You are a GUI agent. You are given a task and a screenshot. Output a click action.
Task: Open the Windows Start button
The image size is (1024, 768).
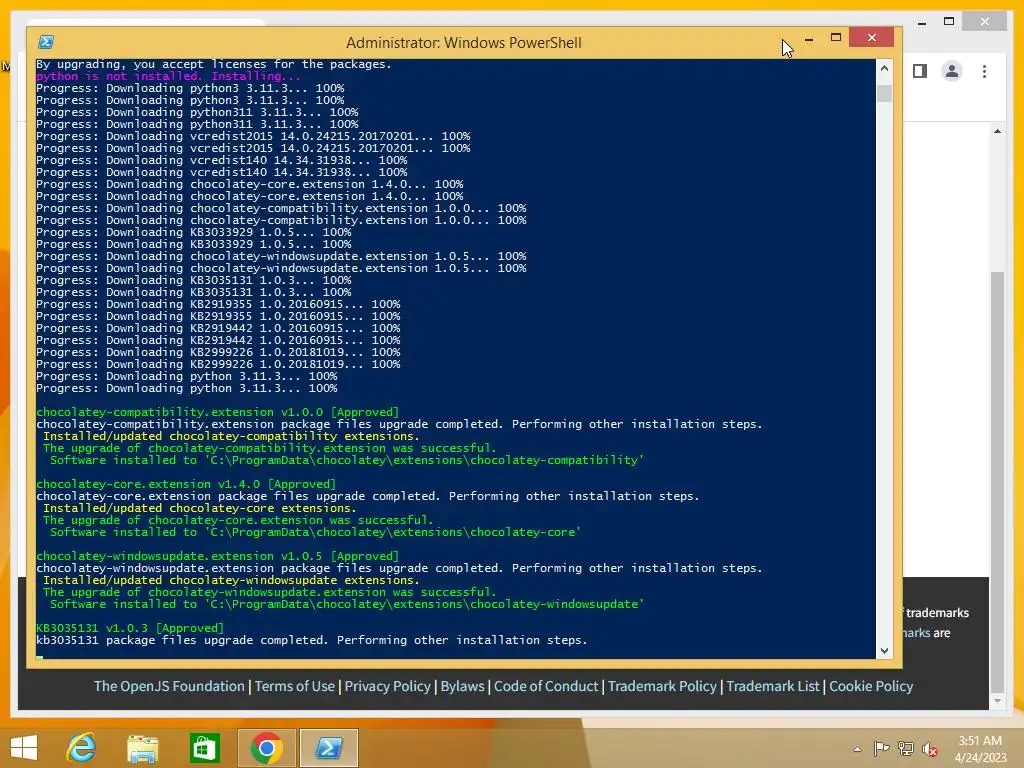24,748
